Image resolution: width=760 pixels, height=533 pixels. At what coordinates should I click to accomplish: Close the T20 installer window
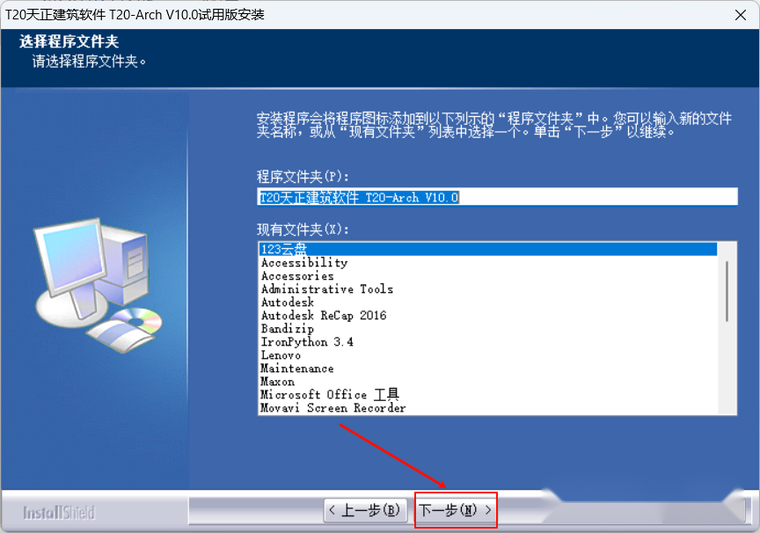click(739, 15)
